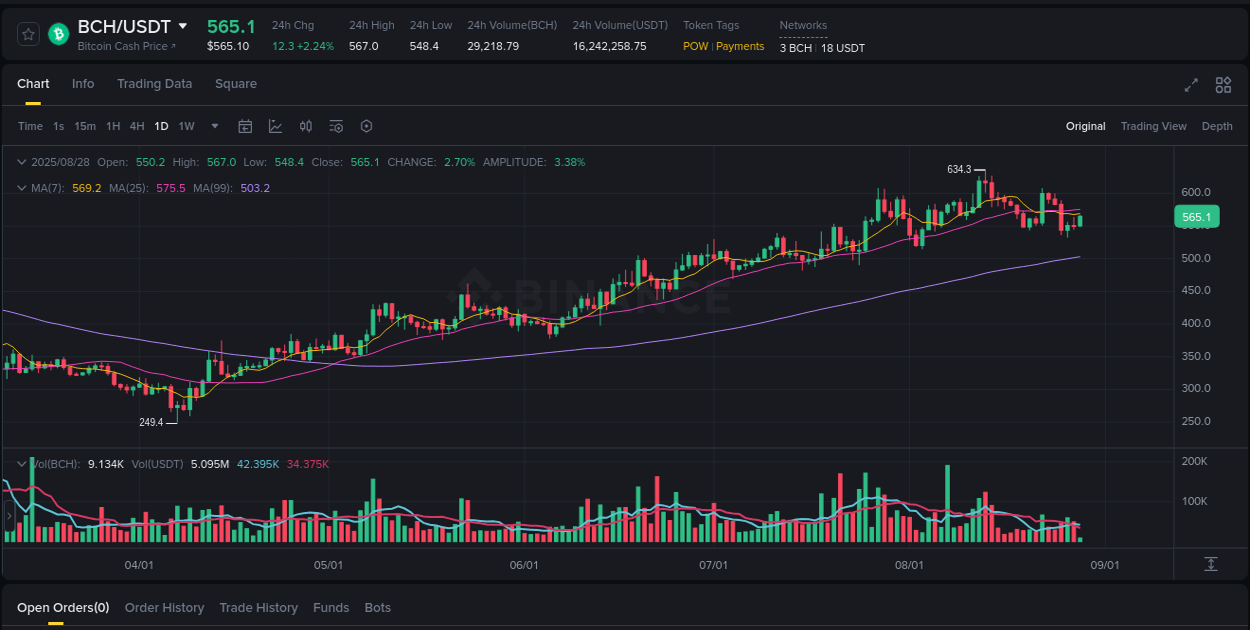
Task: Switch chart to Trading View mode
Action: 1153,126
